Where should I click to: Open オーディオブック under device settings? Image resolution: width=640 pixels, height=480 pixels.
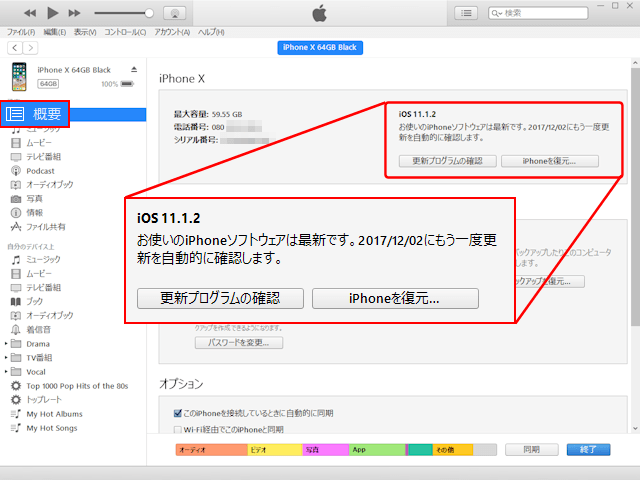[49, 185]
